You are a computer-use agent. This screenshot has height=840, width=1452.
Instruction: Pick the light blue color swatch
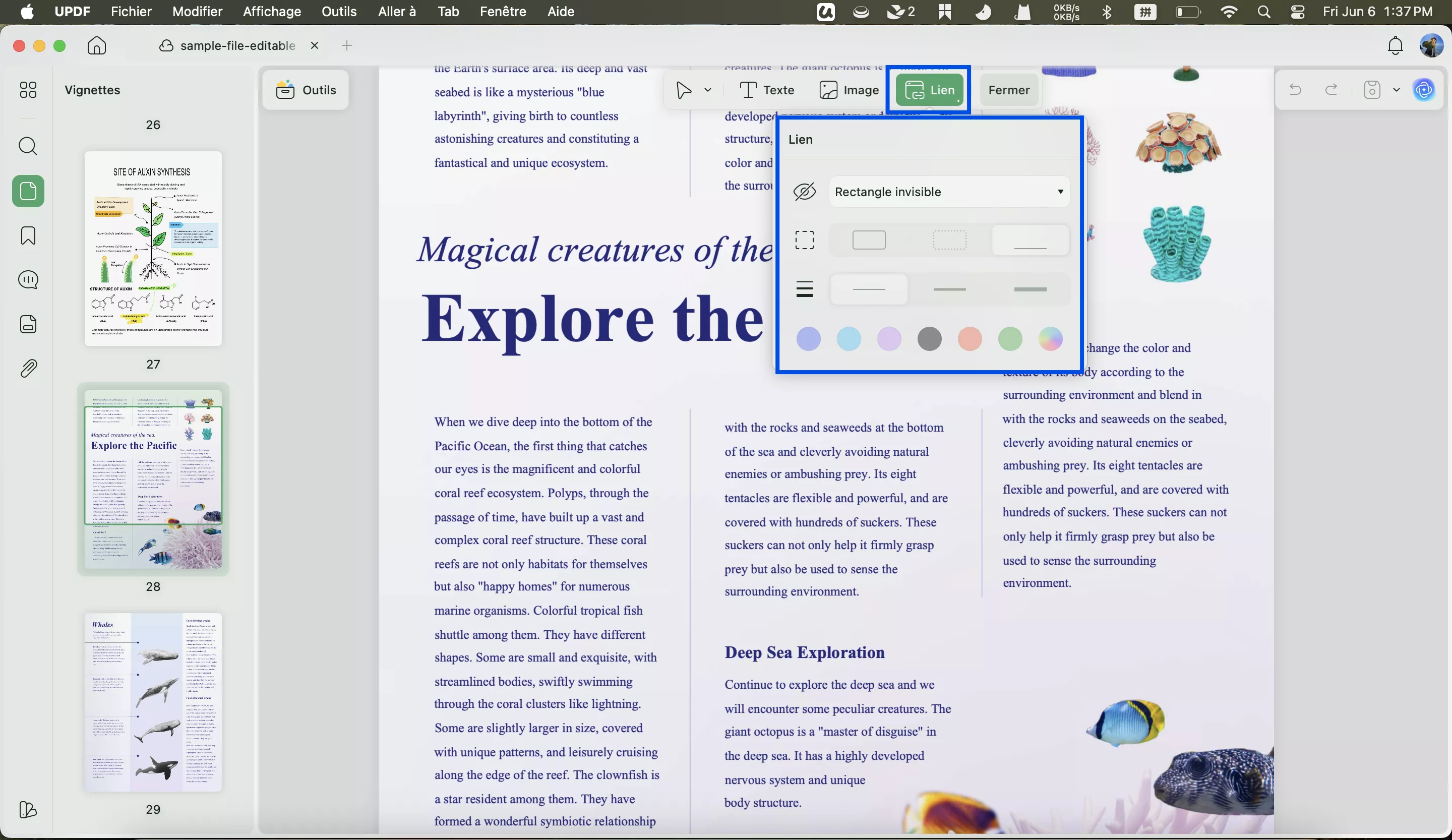(849, 339)
